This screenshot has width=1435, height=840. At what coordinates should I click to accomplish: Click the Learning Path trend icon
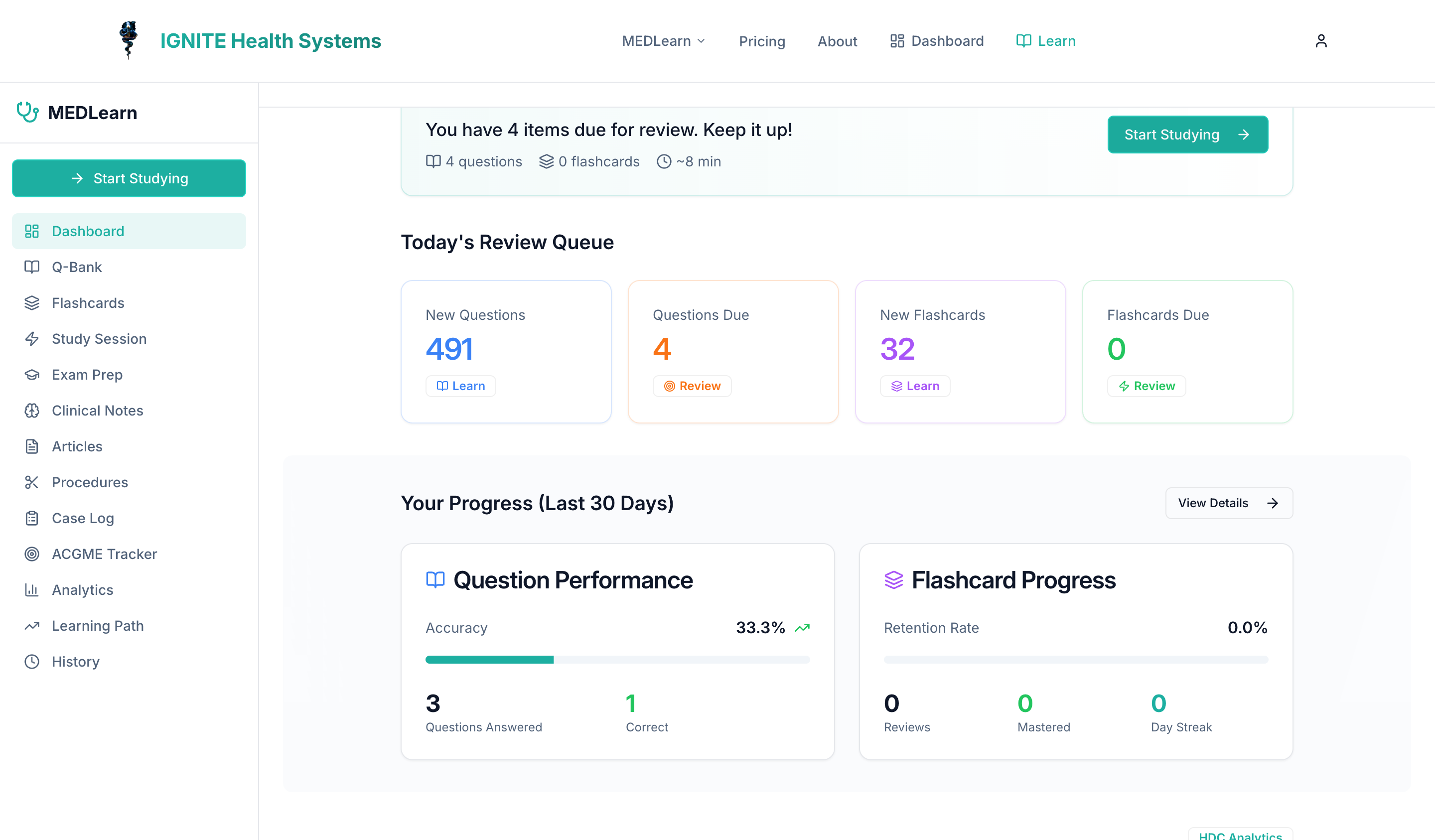32,626
